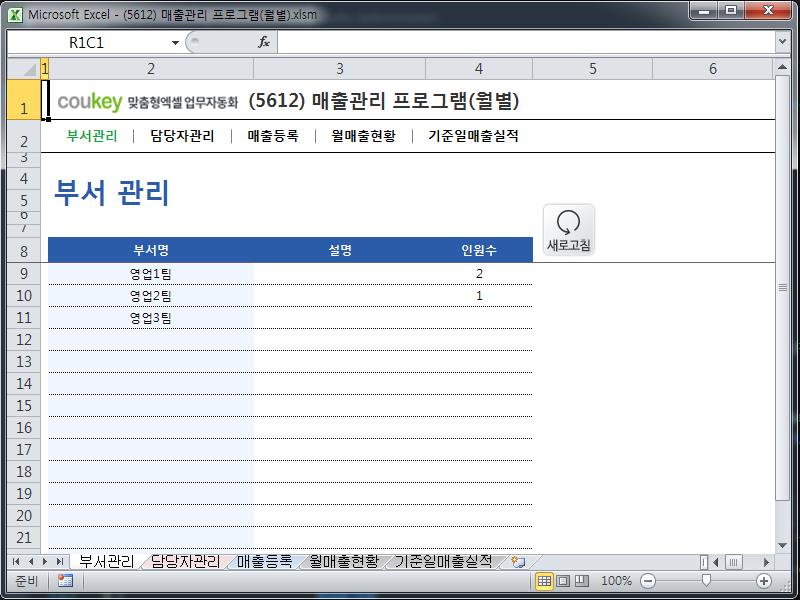Click the Excel icon in title bar
The image size is (800, 600).
pyautogui.click(x=15, y=14)
